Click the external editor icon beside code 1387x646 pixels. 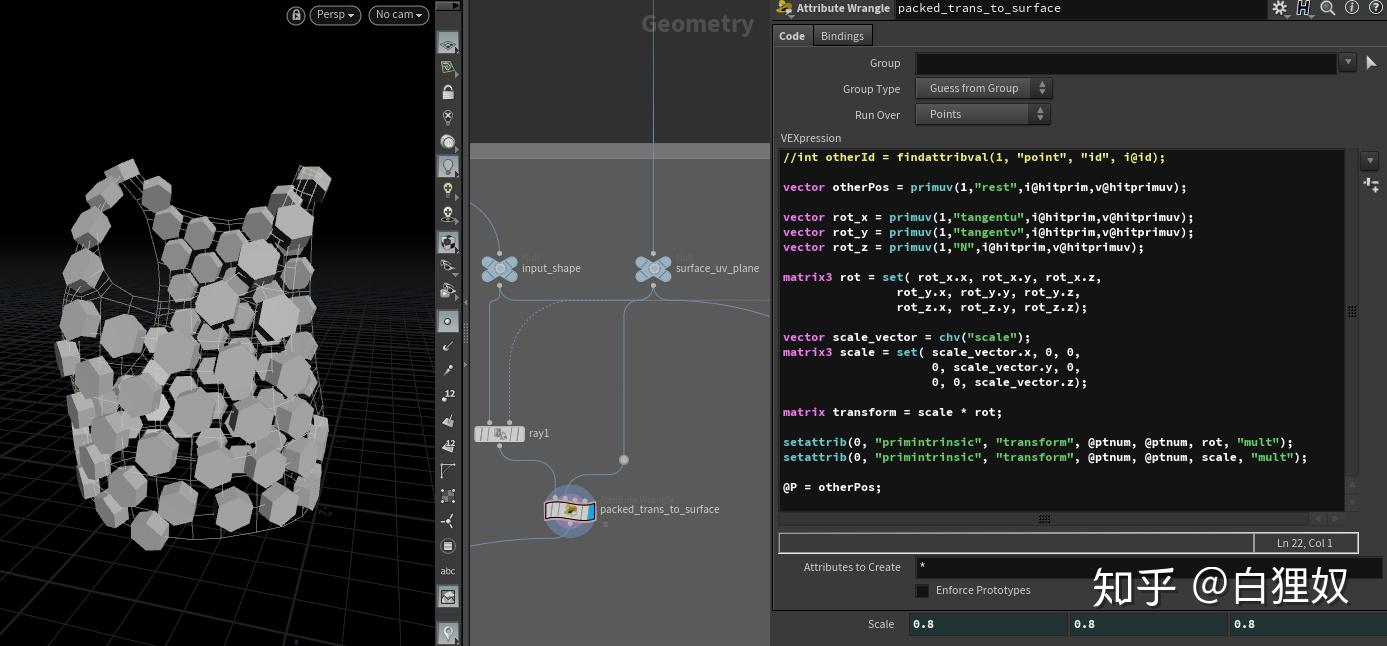tap(1371, 185)
